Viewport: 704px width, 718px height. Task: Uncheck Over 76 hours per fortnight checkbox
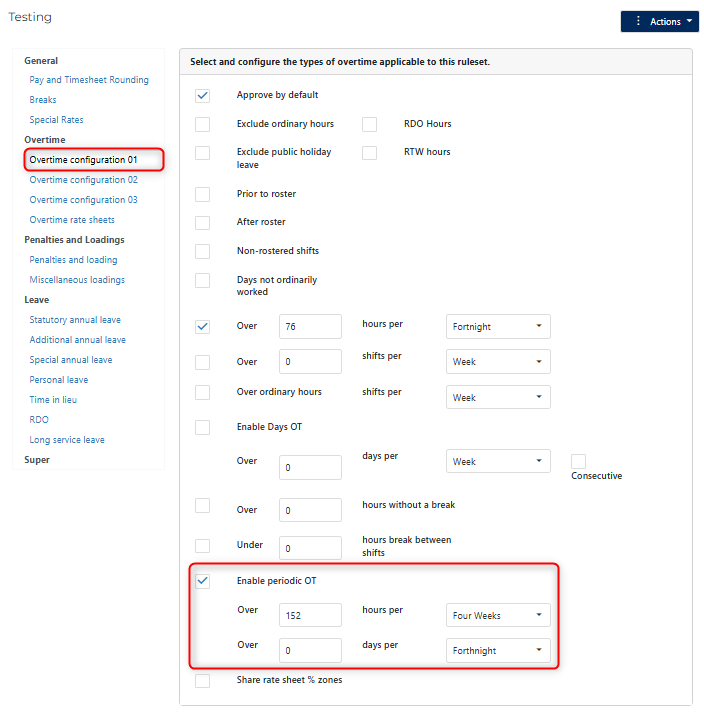[x=202, y=327]
